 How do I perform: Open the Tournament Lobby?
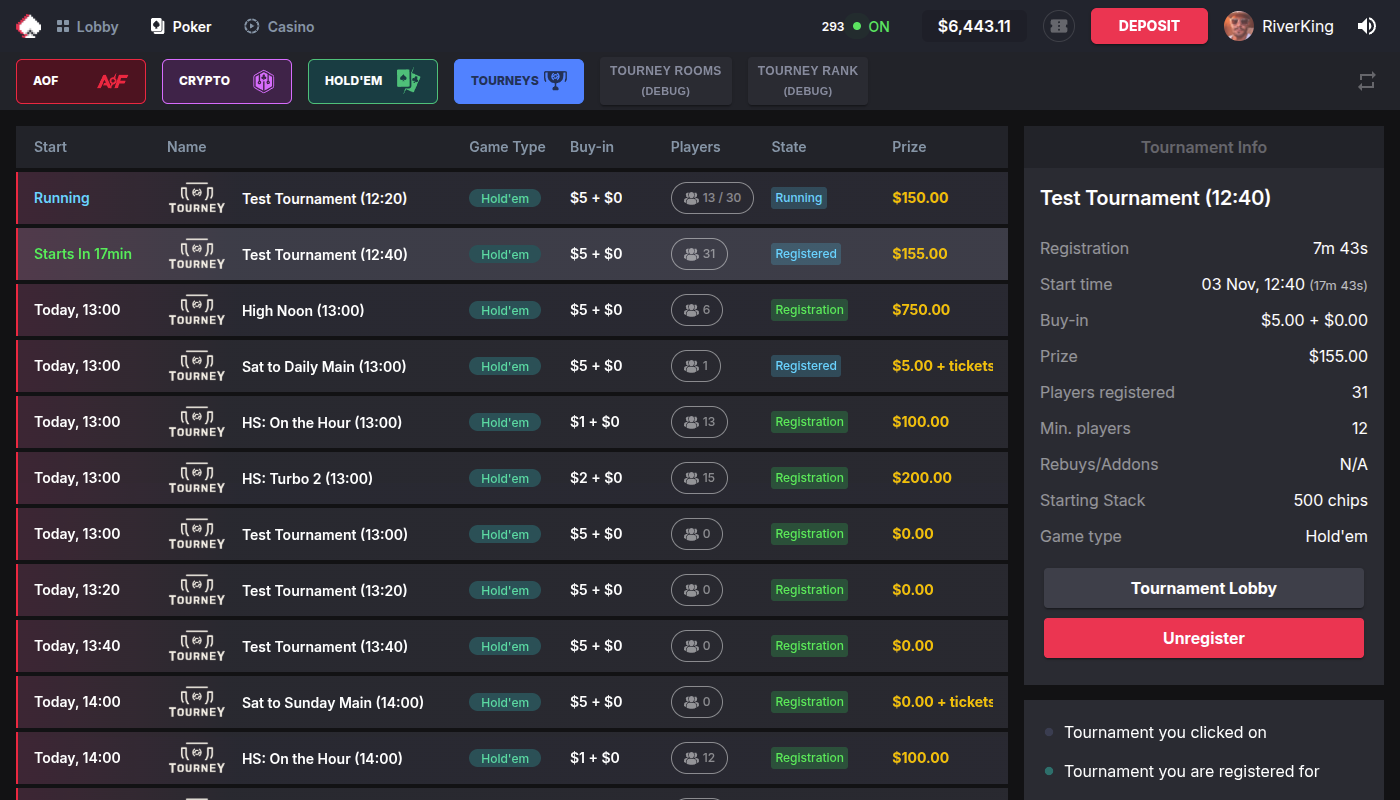tap(1203, 588)
